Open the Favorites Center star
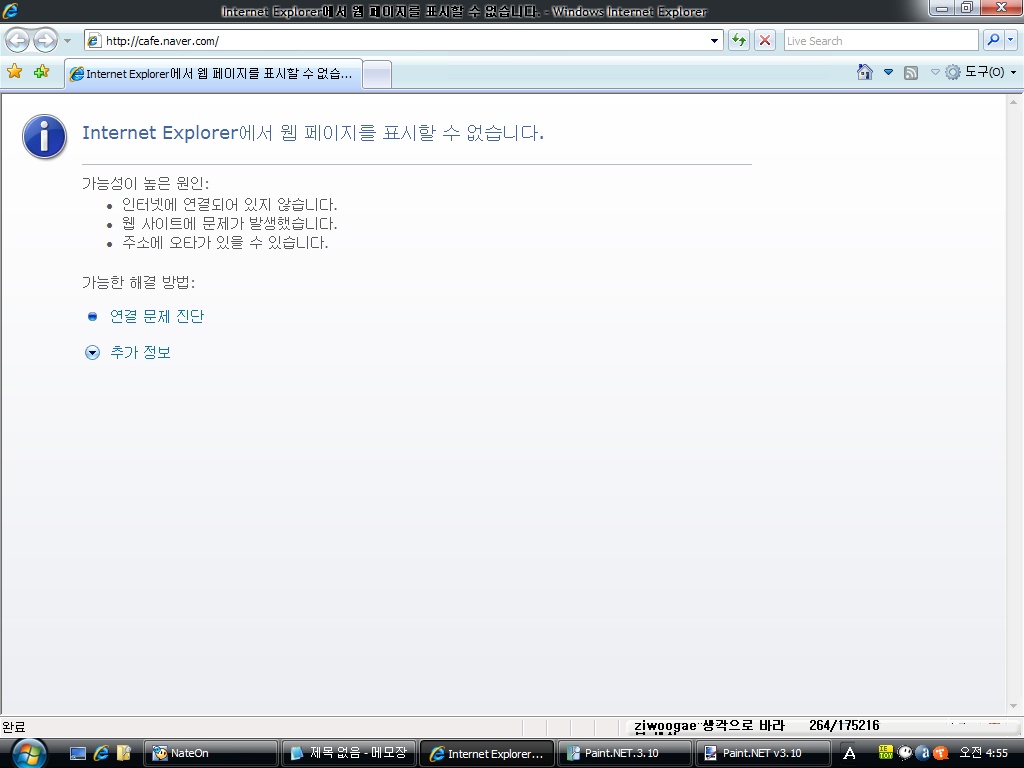 [x=14, y=71]
